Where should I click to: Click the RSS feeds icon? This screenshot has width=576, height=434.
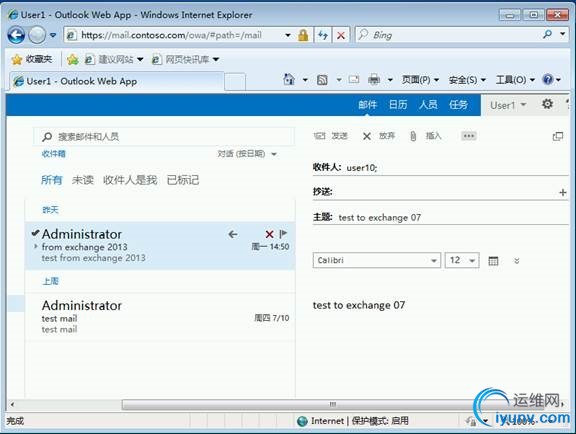click(x=322, y=80)
